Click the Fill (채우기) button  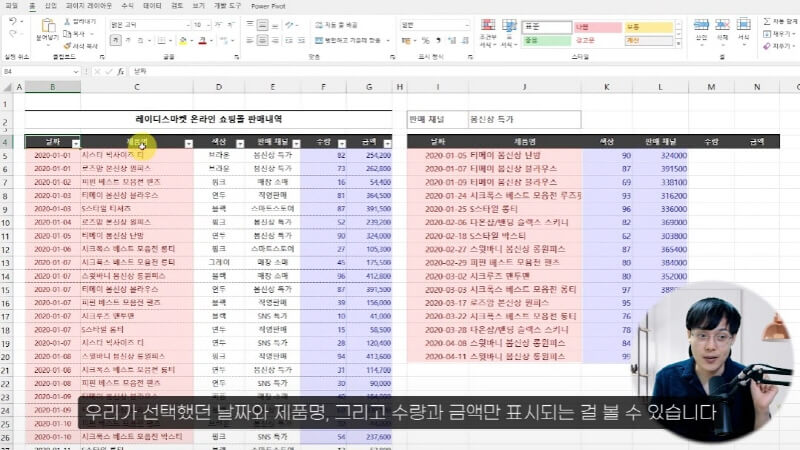[x=779, y=34]
